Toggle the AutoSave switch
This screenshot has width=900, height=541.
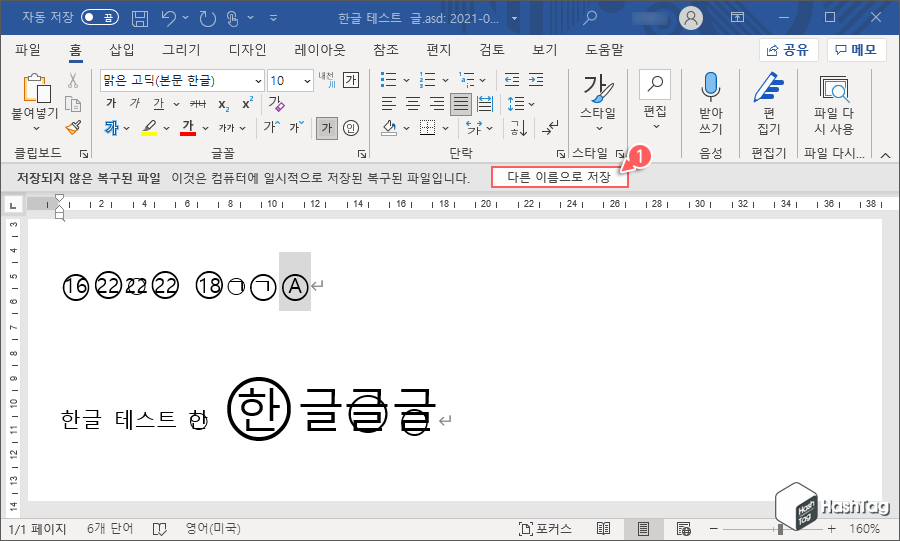(x=100, y=18)
